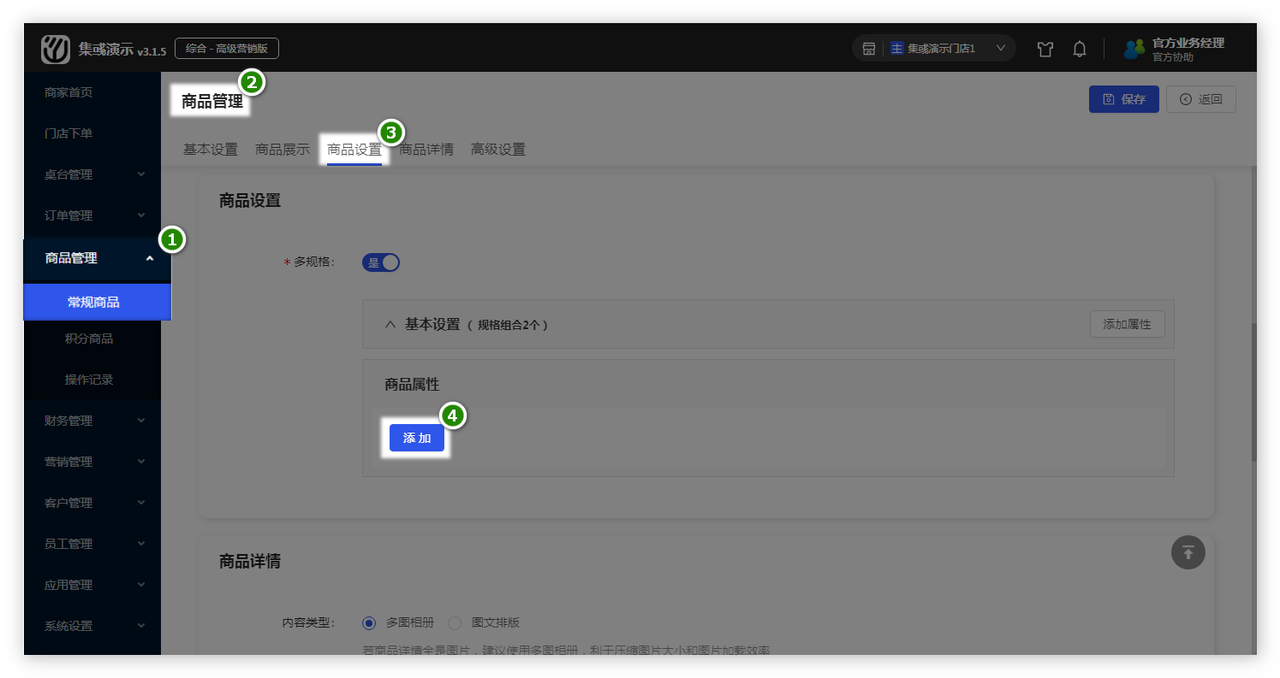This screenshot has width=1280, height=678.
Task: Click the scroll-to-top round button
Action: (x=1188, y=552)
